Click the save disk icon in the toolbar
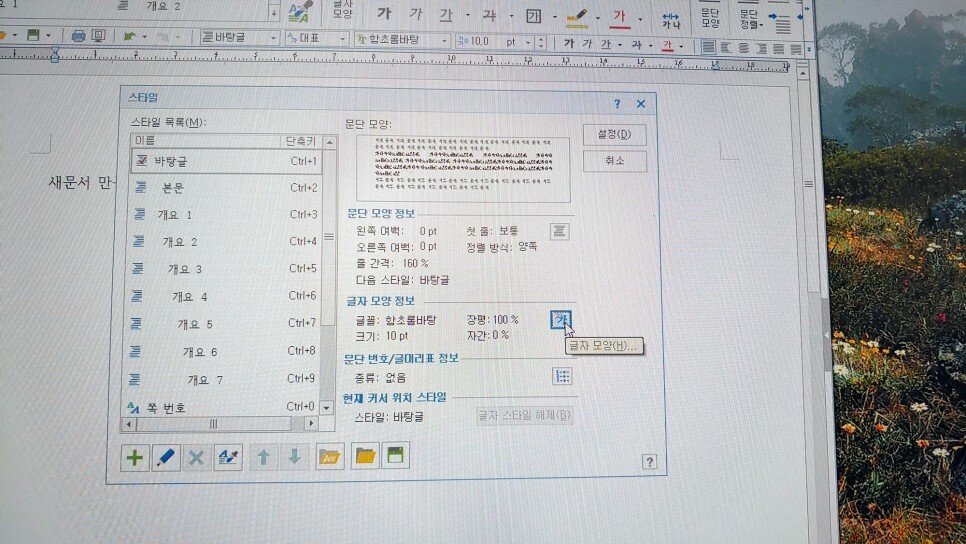Image resolution: width=966 pixels, height=544 pixels. [33, 35]
